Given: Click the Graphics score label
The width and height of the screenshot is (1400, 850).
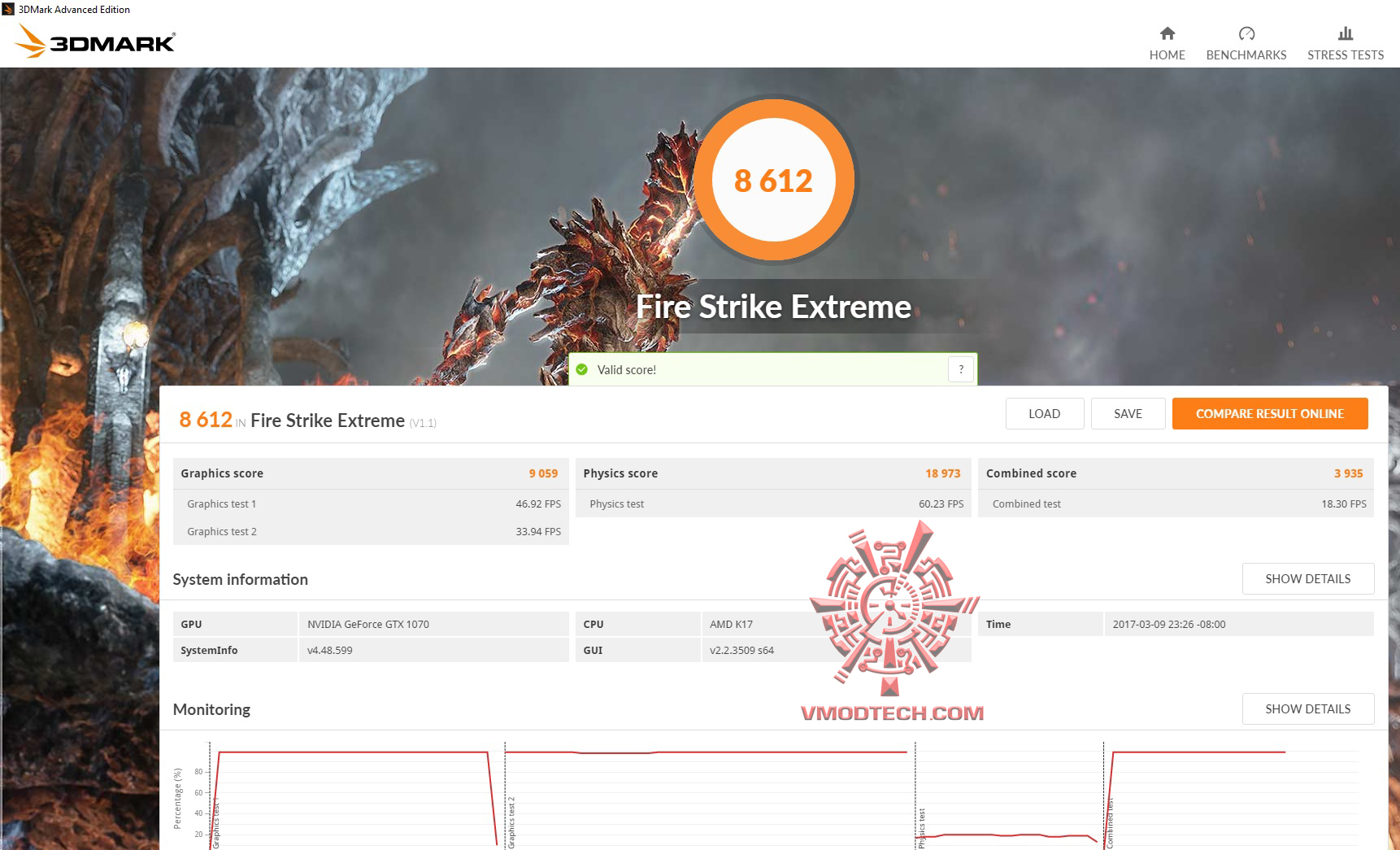Looking at the screenshot, I should [222, 473].
